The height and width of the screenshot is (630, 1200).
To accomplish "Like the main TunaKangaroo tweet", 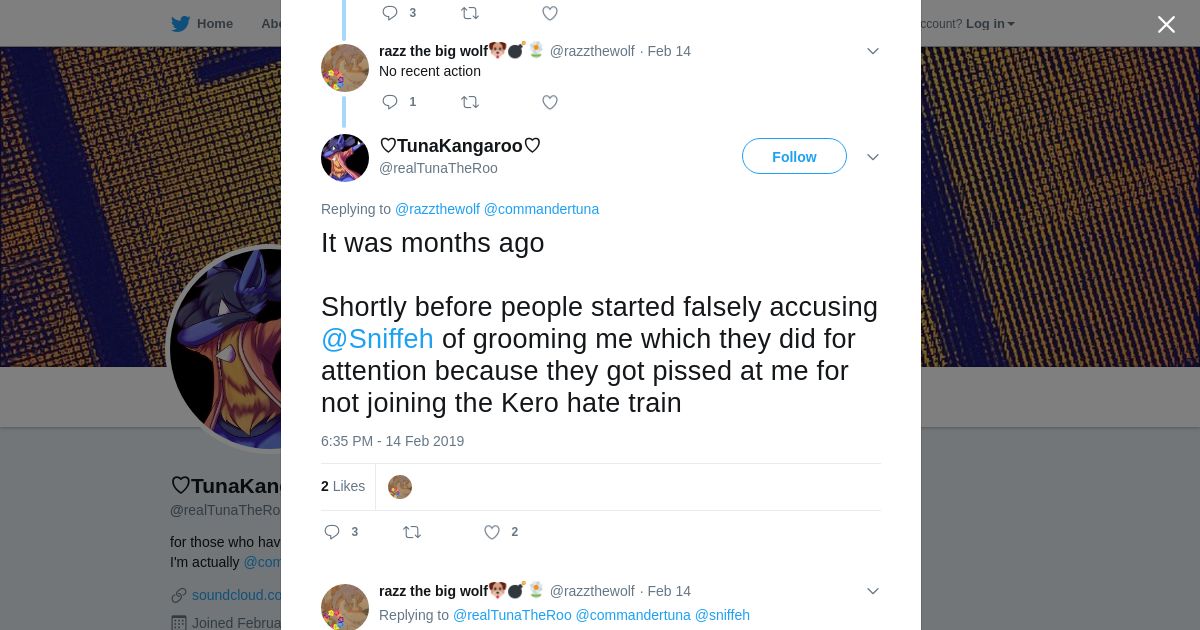I will 492,532.
